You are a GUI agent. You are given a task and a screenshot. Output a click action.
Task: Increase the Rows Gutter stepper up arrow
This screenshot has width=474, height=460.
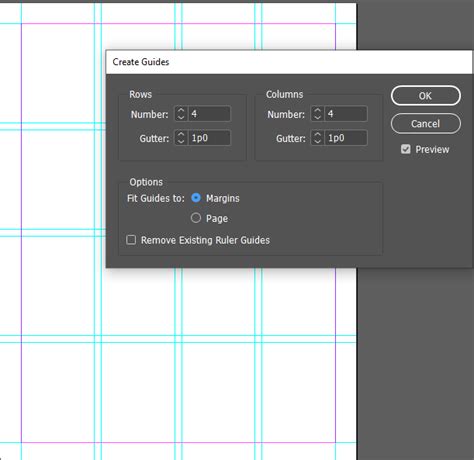(181, 135)
